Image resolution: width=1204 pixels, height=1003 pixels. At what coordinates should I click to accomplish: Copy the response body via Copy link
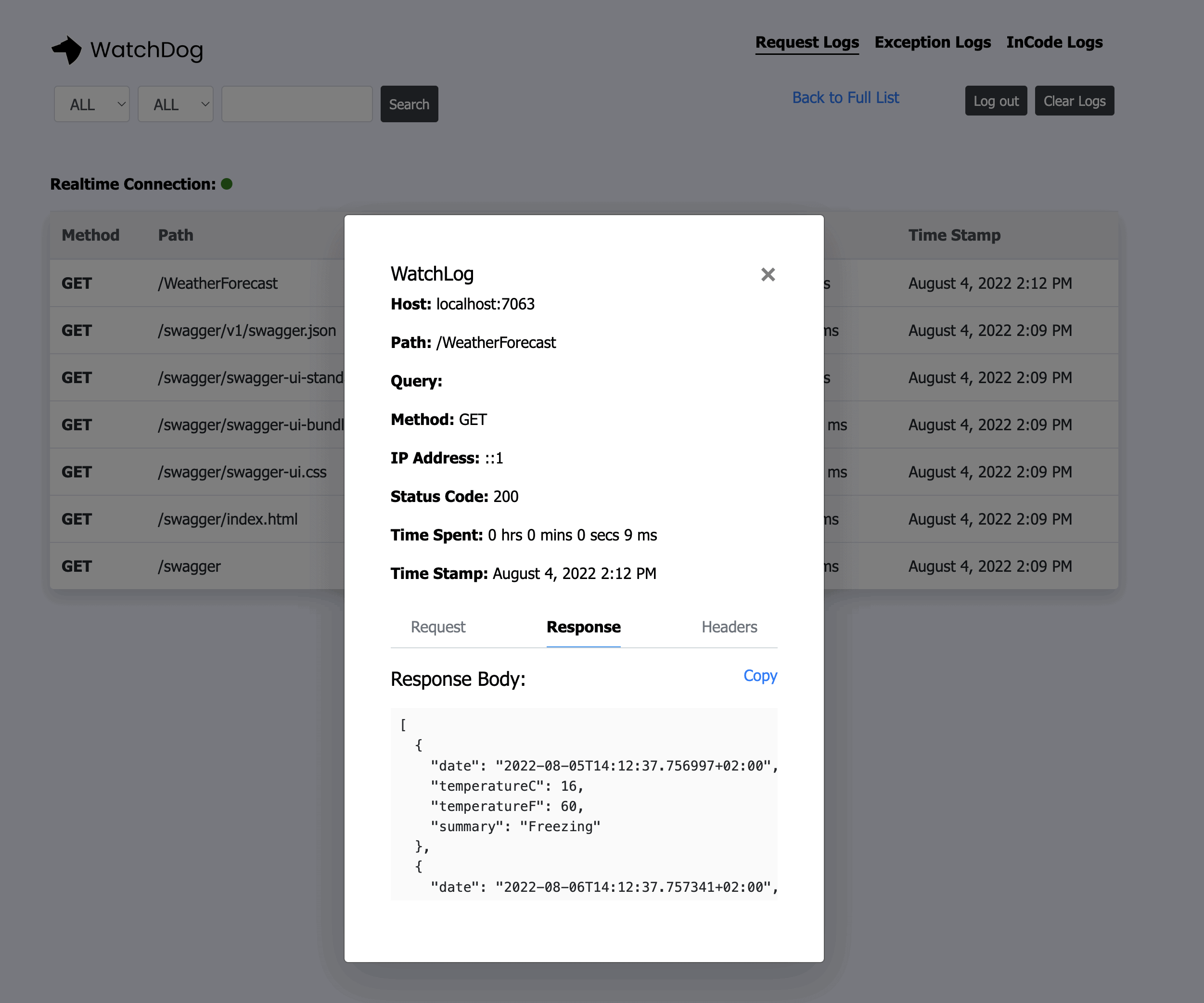click(x=760, y=676)
